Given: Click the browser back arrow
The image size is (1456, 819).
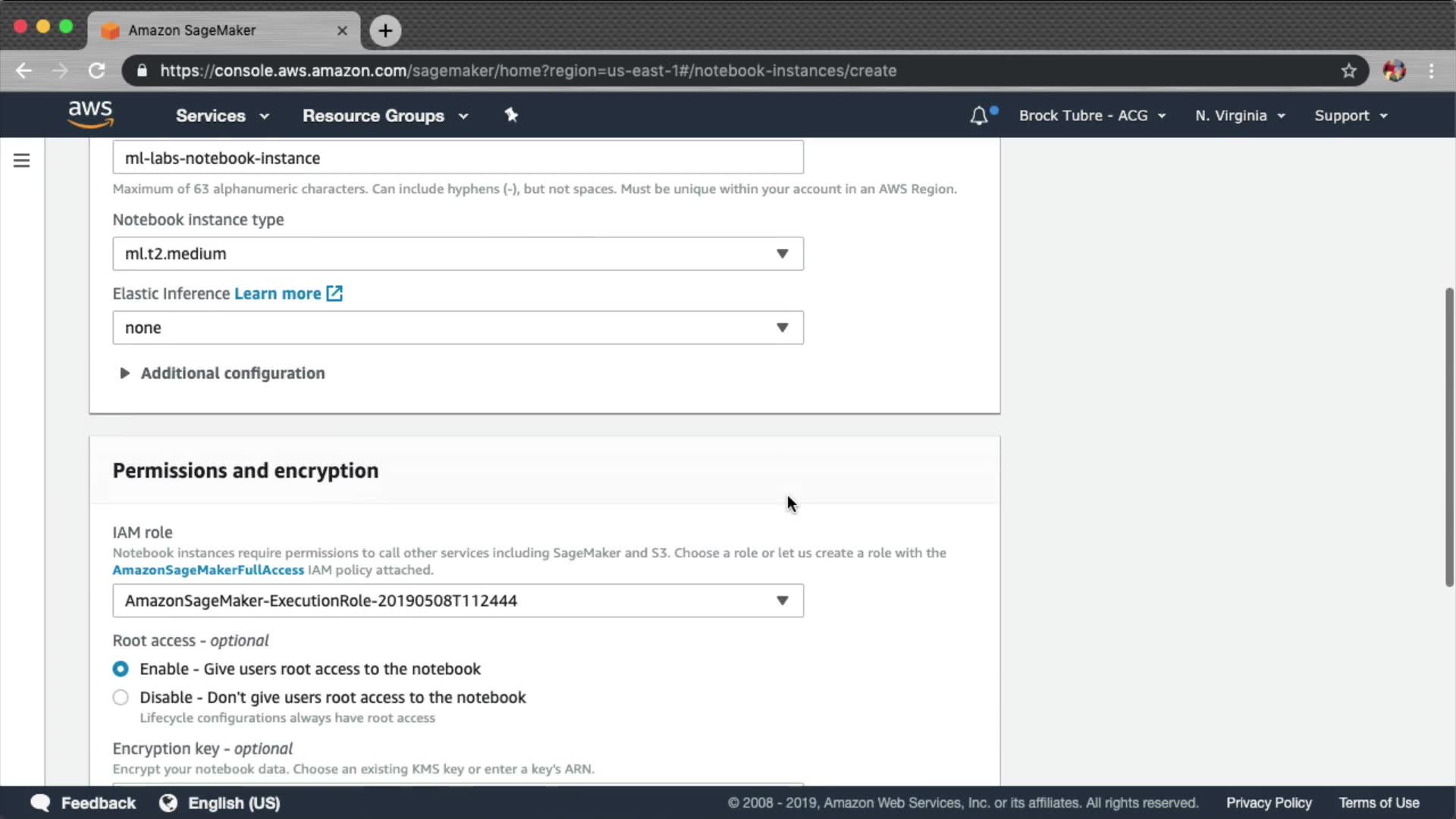Looking at the screenshot, I should click(24, 71).
